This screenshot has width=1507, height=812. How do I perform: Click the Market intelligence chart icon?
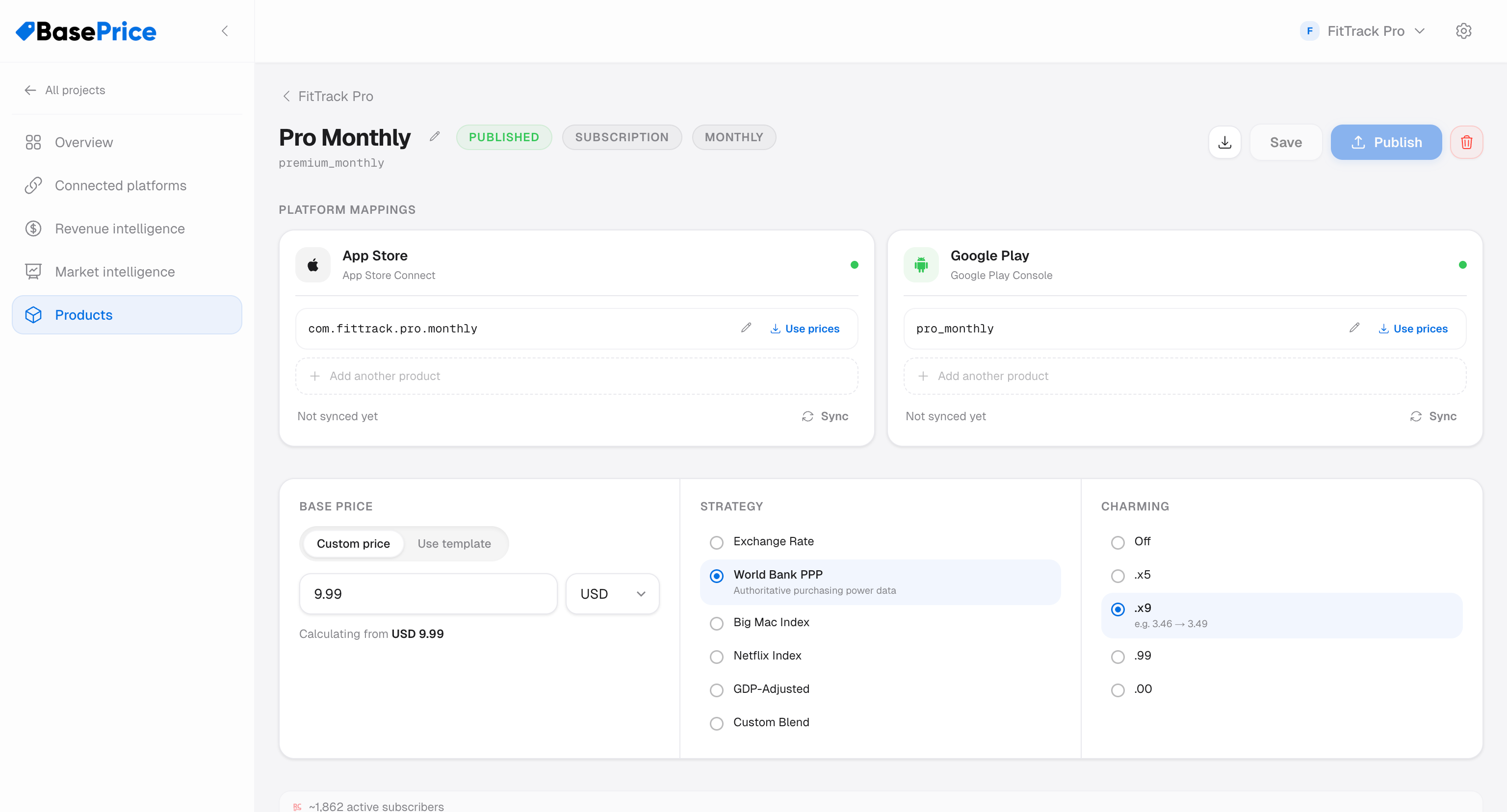(33, 272)
